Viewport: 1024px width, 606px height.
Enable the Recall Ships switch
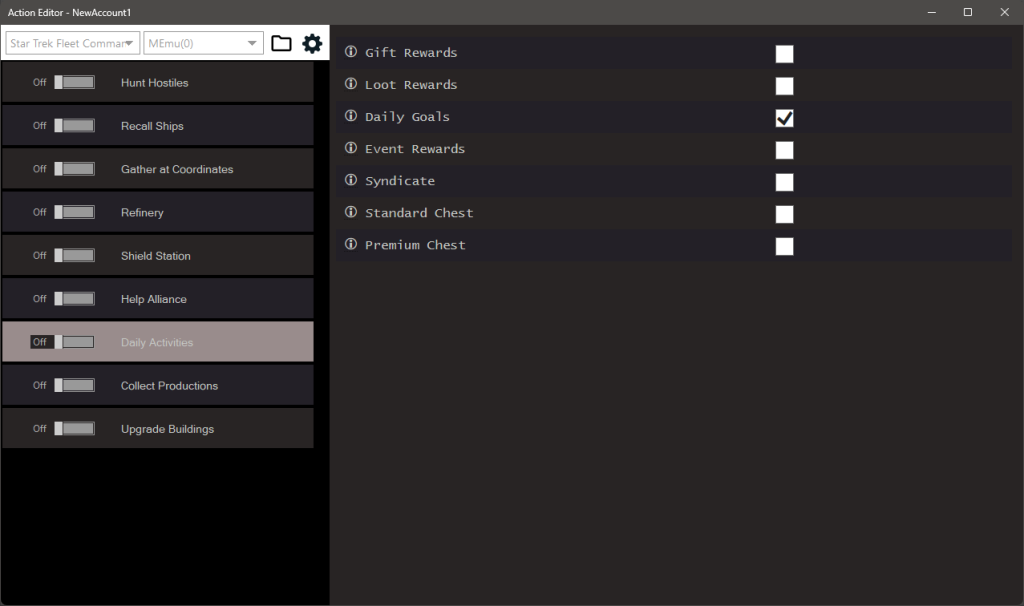[x=74, y=125]
